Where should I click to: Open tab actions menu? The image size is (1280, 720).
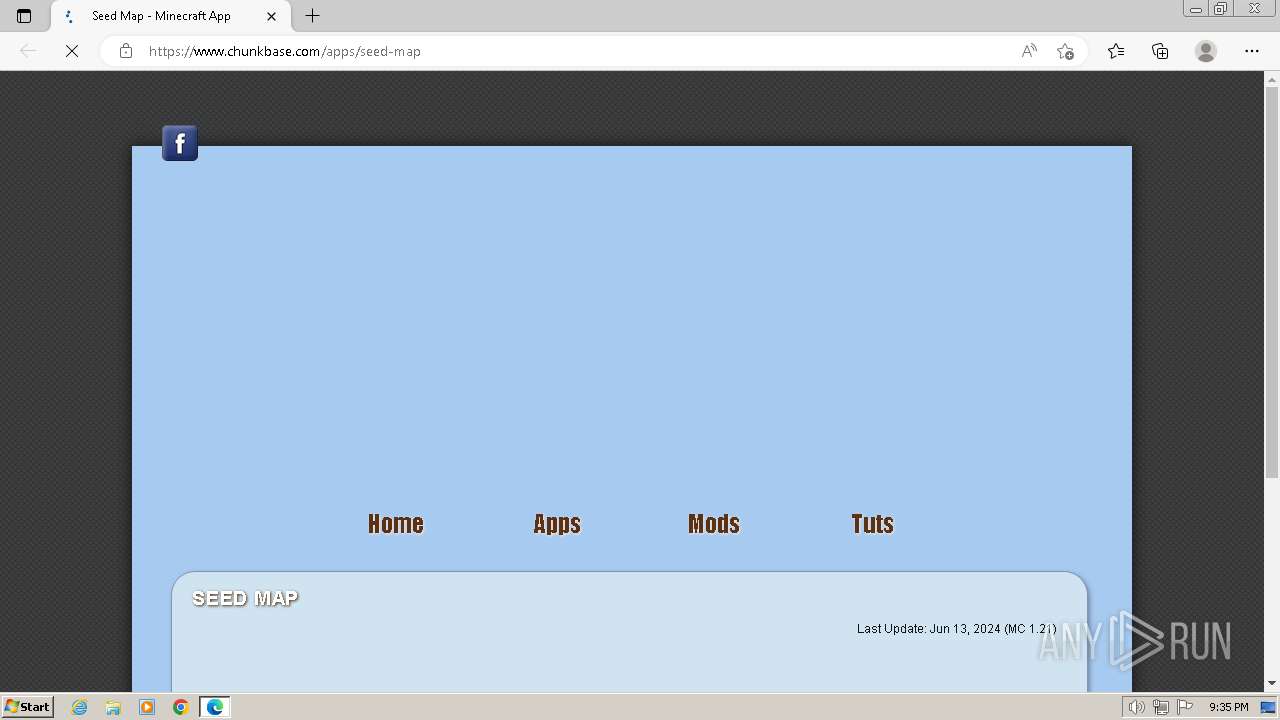click(x=24, y=16)
